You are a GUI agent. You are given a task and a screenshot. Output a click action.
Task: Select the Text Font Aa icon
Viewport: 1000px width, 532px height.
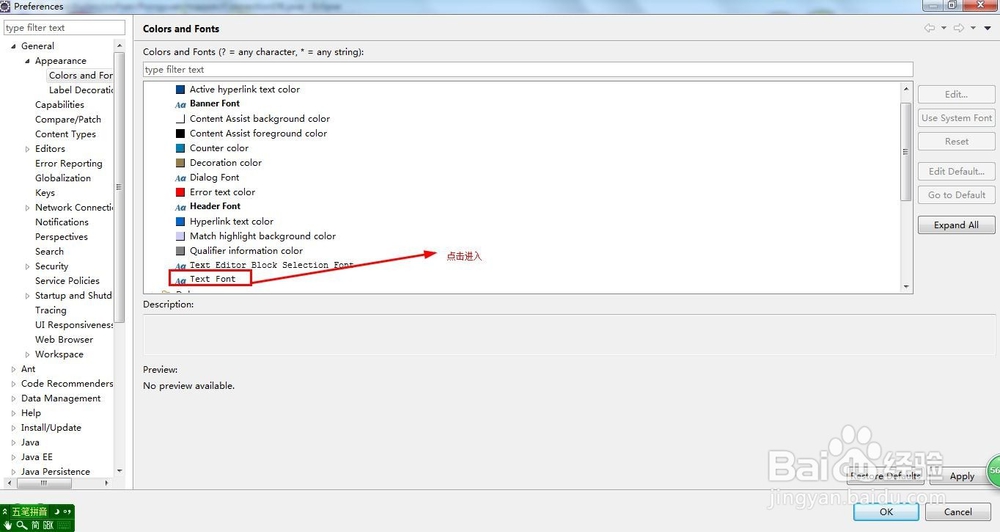180,280
